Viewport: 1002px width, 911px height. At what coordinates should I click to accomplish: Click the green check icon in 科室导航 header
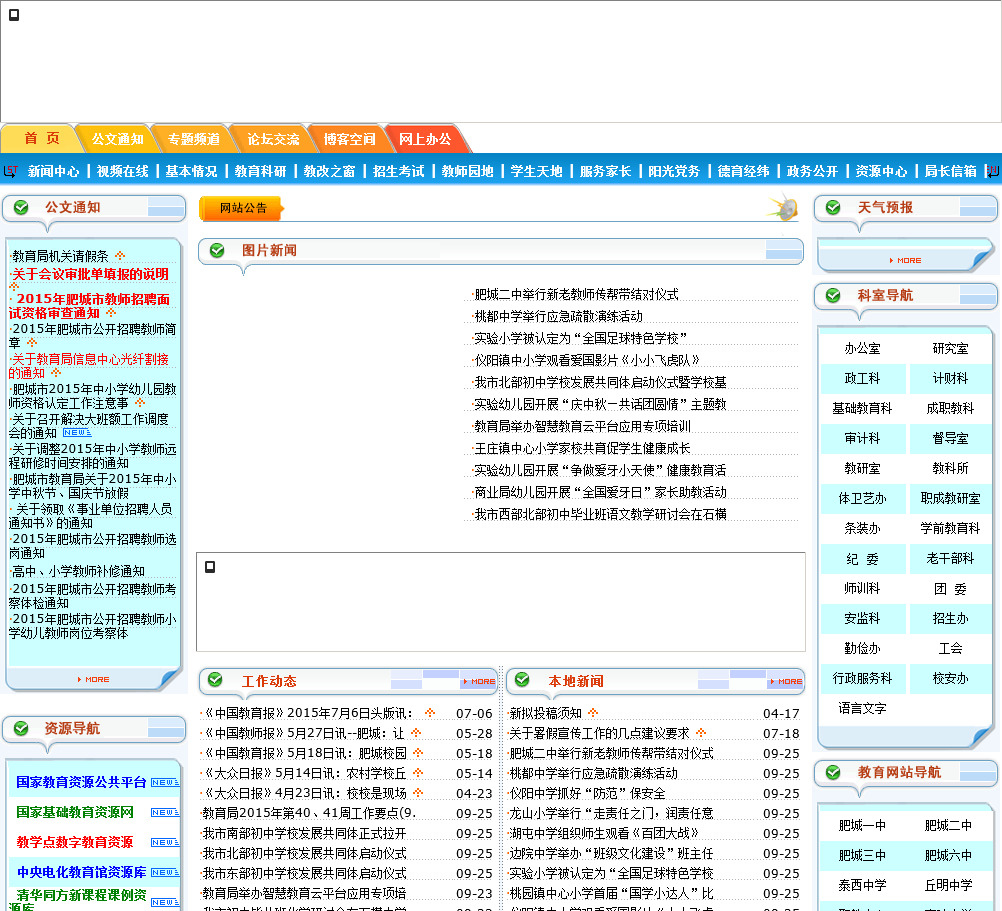833,295
